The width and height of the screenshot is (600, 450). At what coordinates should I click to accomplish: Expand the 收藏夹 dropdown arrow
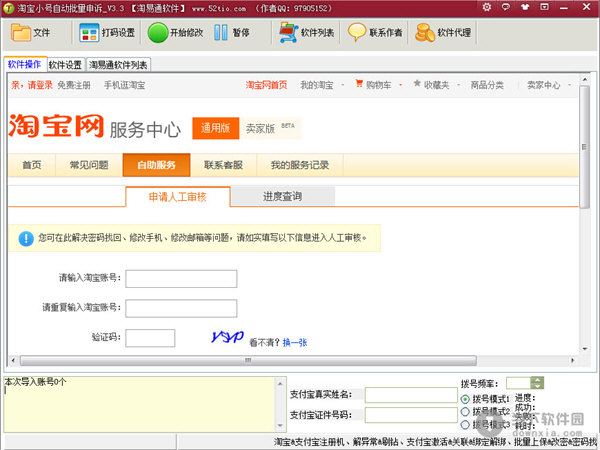458,85
